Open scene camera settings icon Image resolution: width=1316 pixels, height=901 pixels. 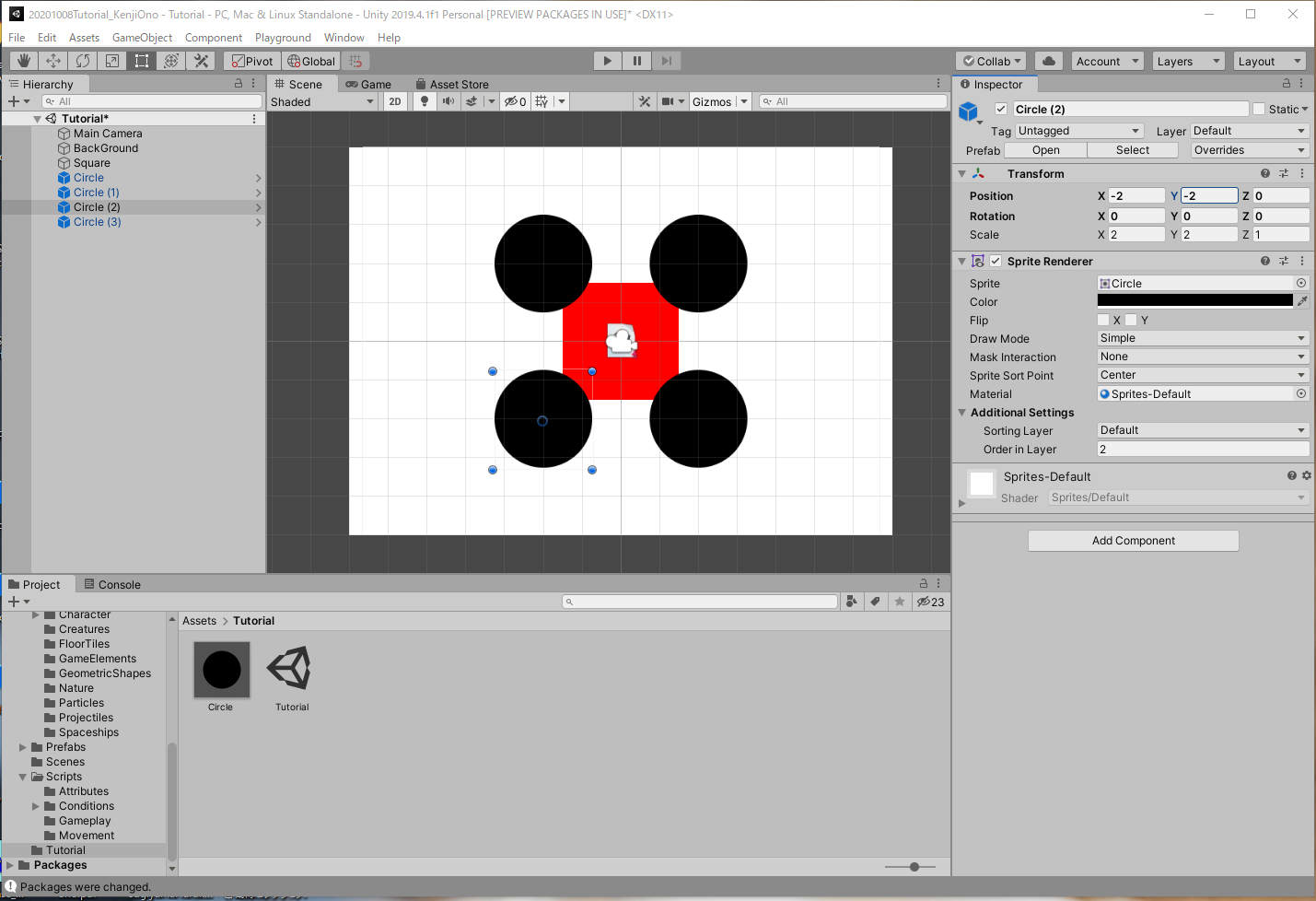(668, 101)
